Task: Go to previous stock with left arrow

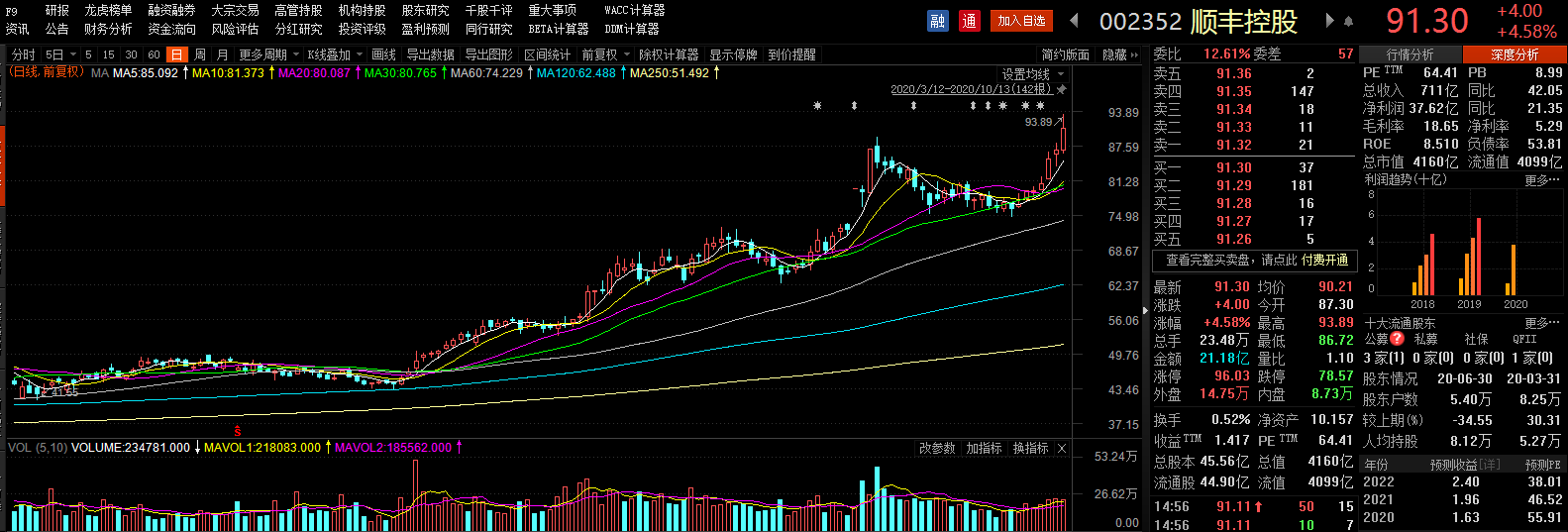Action: 1074,20
